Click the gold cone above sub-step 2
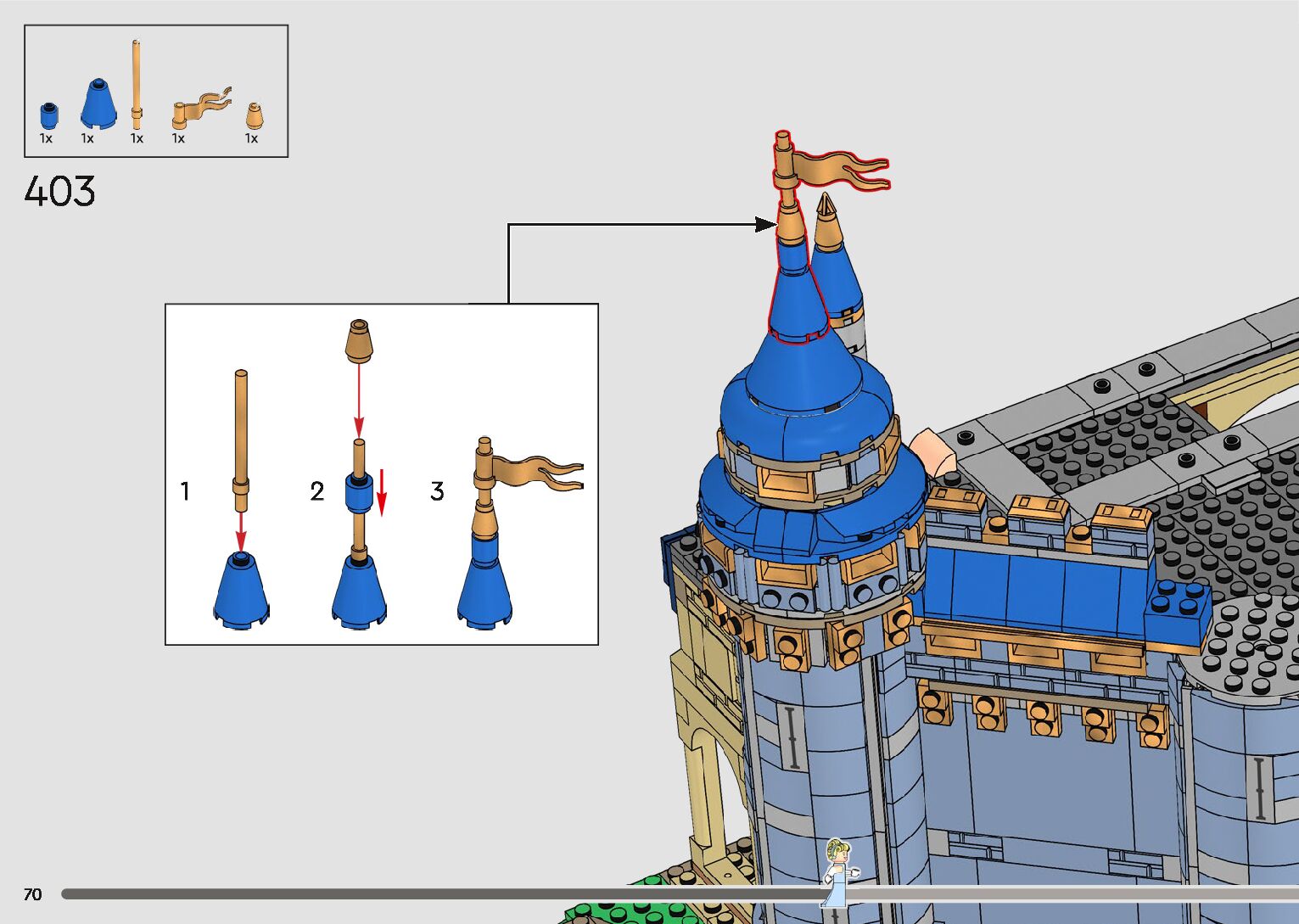1299x924 pixels. (359, 341)
